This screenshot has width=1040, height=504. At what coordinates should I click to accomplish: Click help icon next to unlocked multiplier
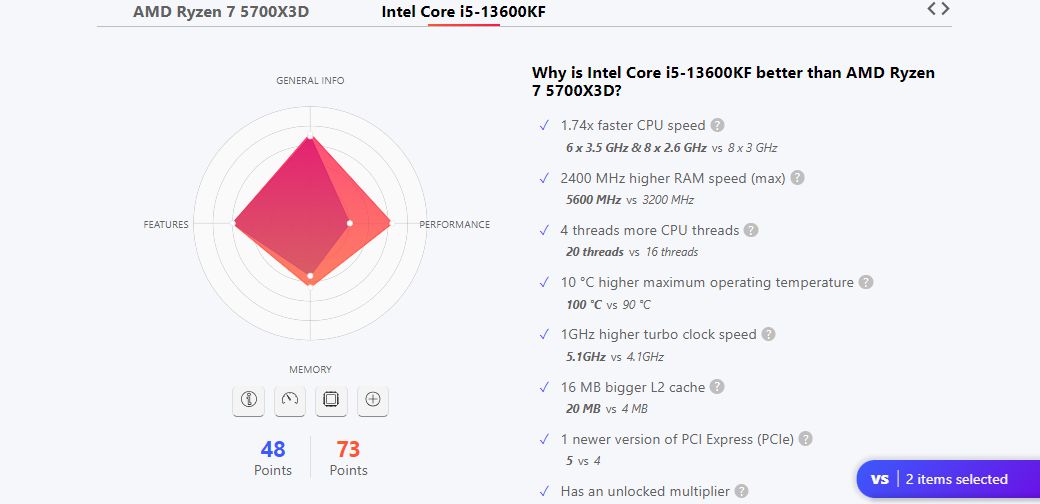(x=742, y=491)
